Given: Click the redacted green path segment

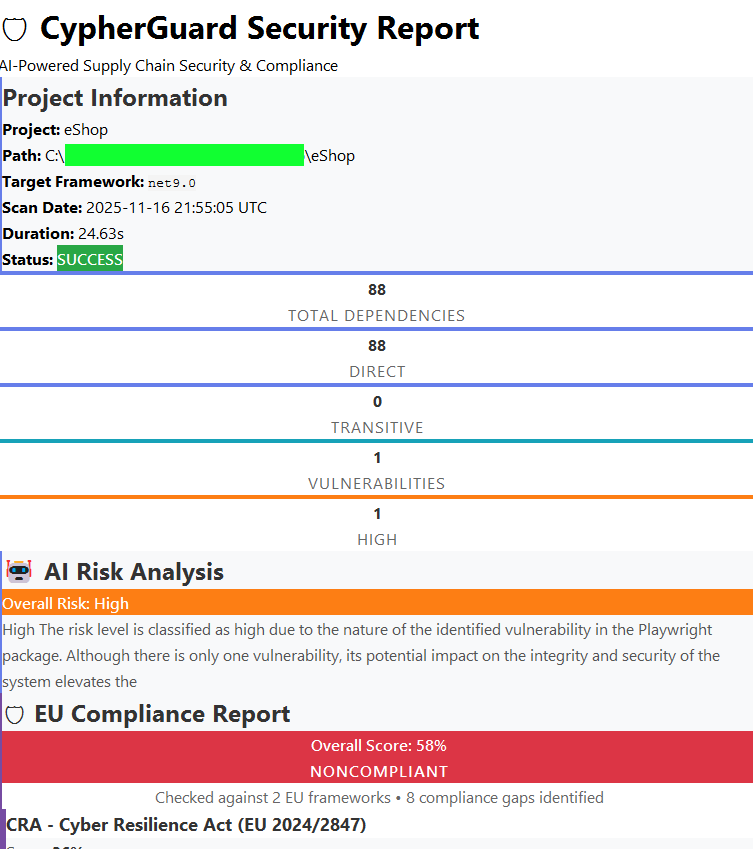Looking at the screenshot, I should (x=184, y=155).
